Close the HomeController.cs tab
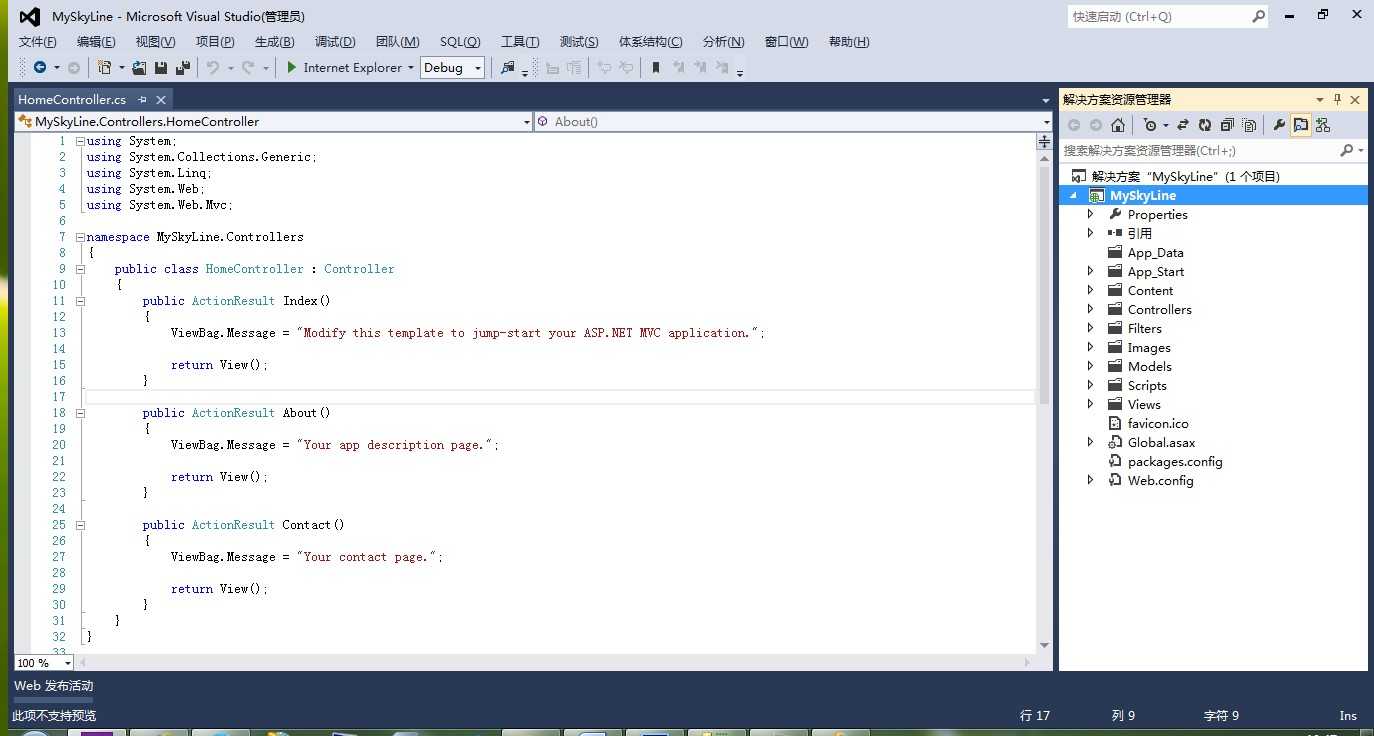Viewport: 1374px width, 736px height. [x=160, y=99]
